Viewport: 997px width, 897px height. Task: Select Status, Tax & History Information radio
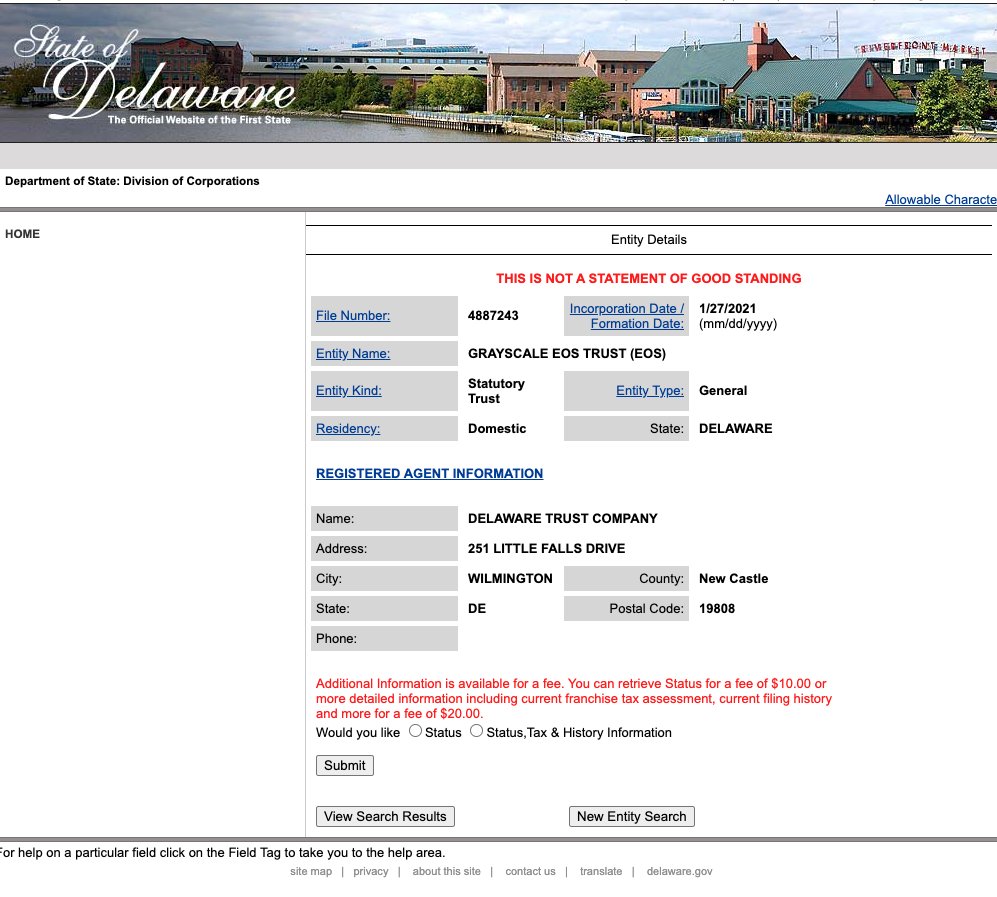(476, 731)
